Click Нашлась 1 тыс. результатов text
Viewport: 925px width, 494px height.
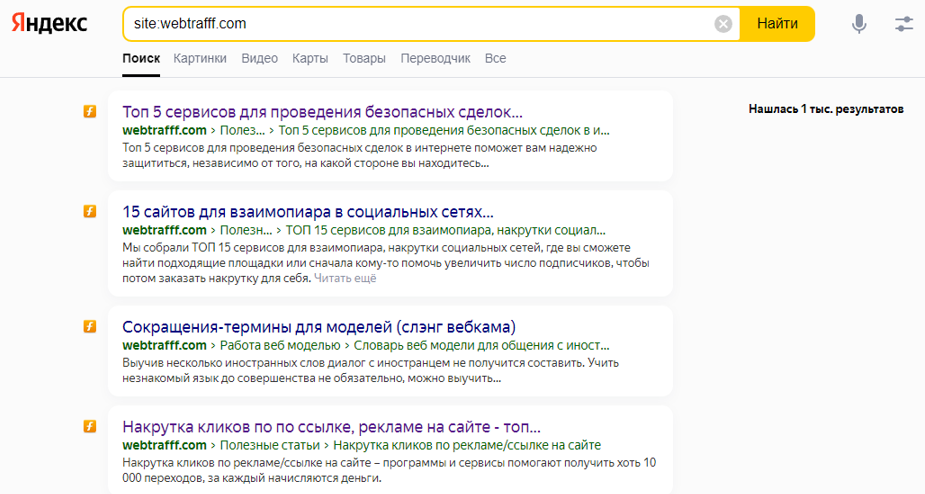826,109
